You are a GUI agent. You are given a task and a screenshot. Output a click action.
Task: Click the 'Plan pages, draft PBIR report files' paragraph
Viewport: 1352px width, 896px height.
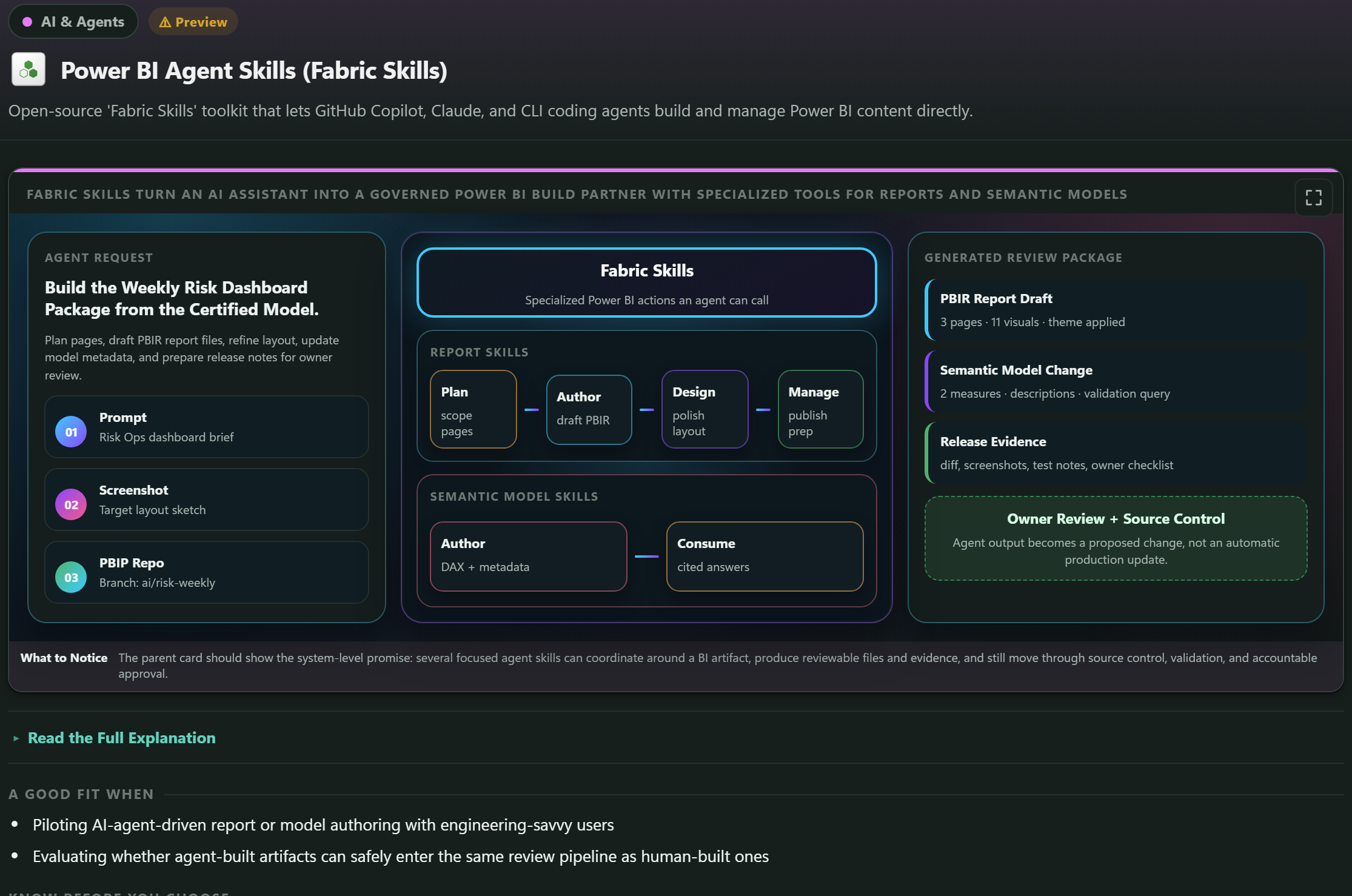192,358
